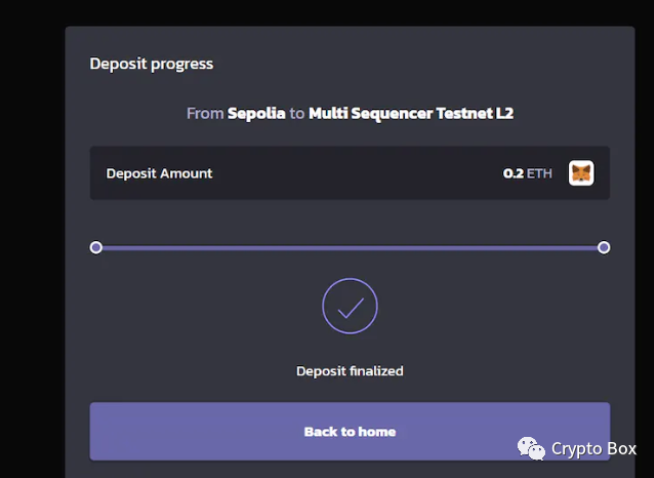This screenshot has width=654, height=478.
Task: Click the Crypto Box watermark text
Action: point(594,449)
